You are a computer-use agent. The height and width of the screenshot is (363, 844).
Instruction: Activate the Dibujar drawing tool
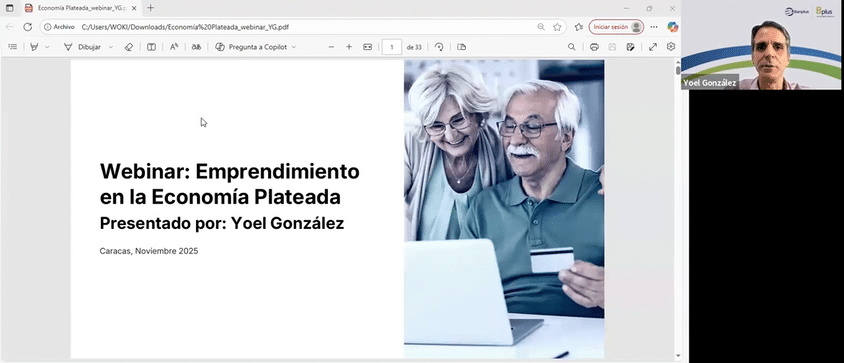tap(82, 47)
